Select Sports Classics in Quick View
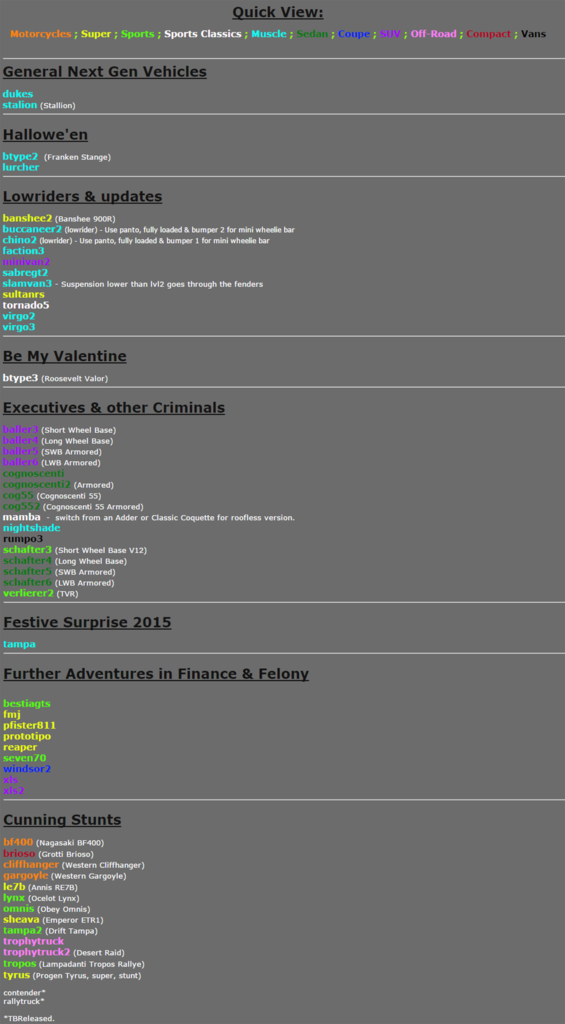 pos(202,34)
